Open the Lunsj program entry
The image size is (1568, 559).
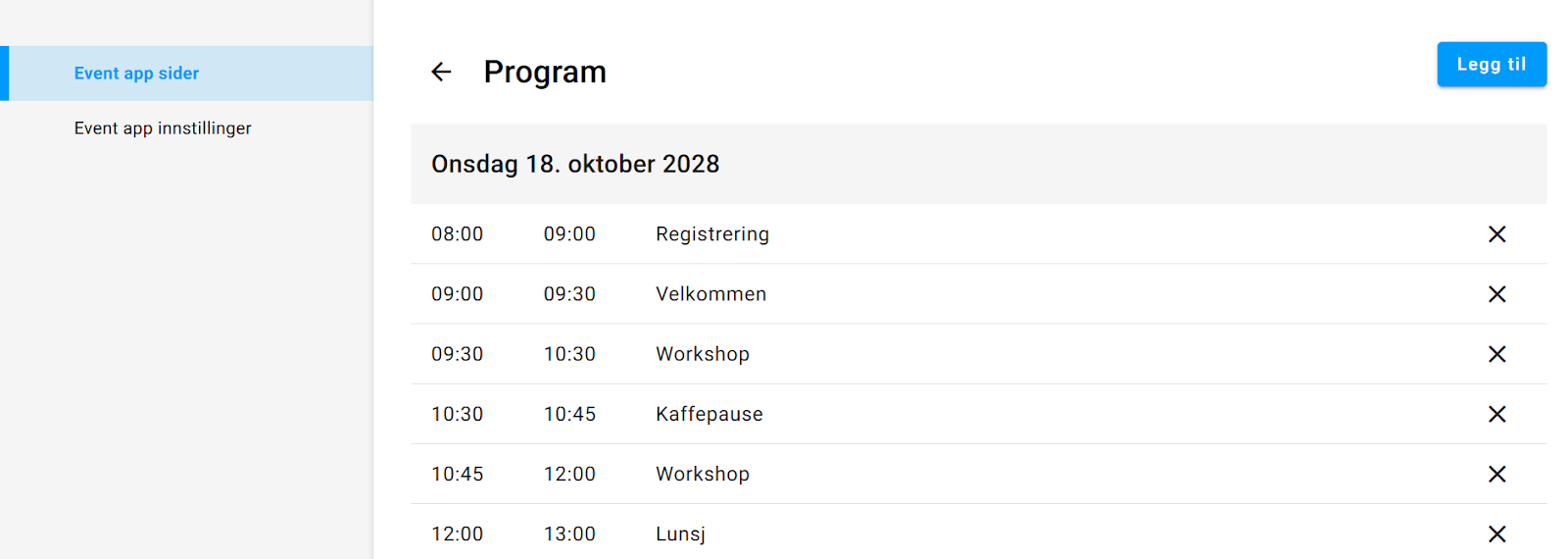tap(681, 534)
